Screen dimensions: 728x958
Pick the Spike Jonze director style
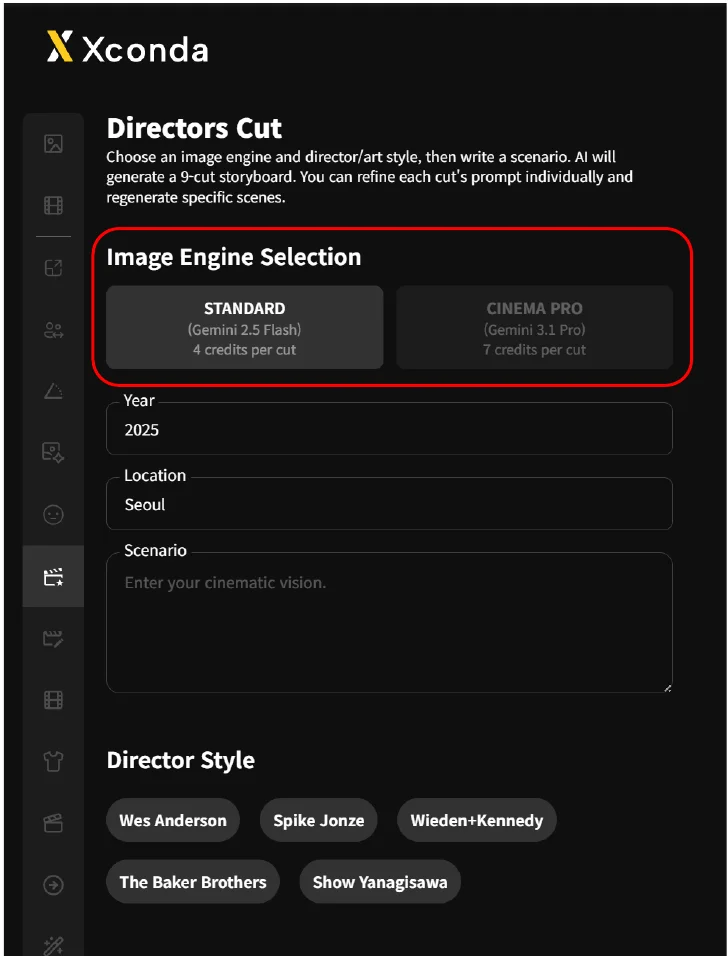(319, 820)
